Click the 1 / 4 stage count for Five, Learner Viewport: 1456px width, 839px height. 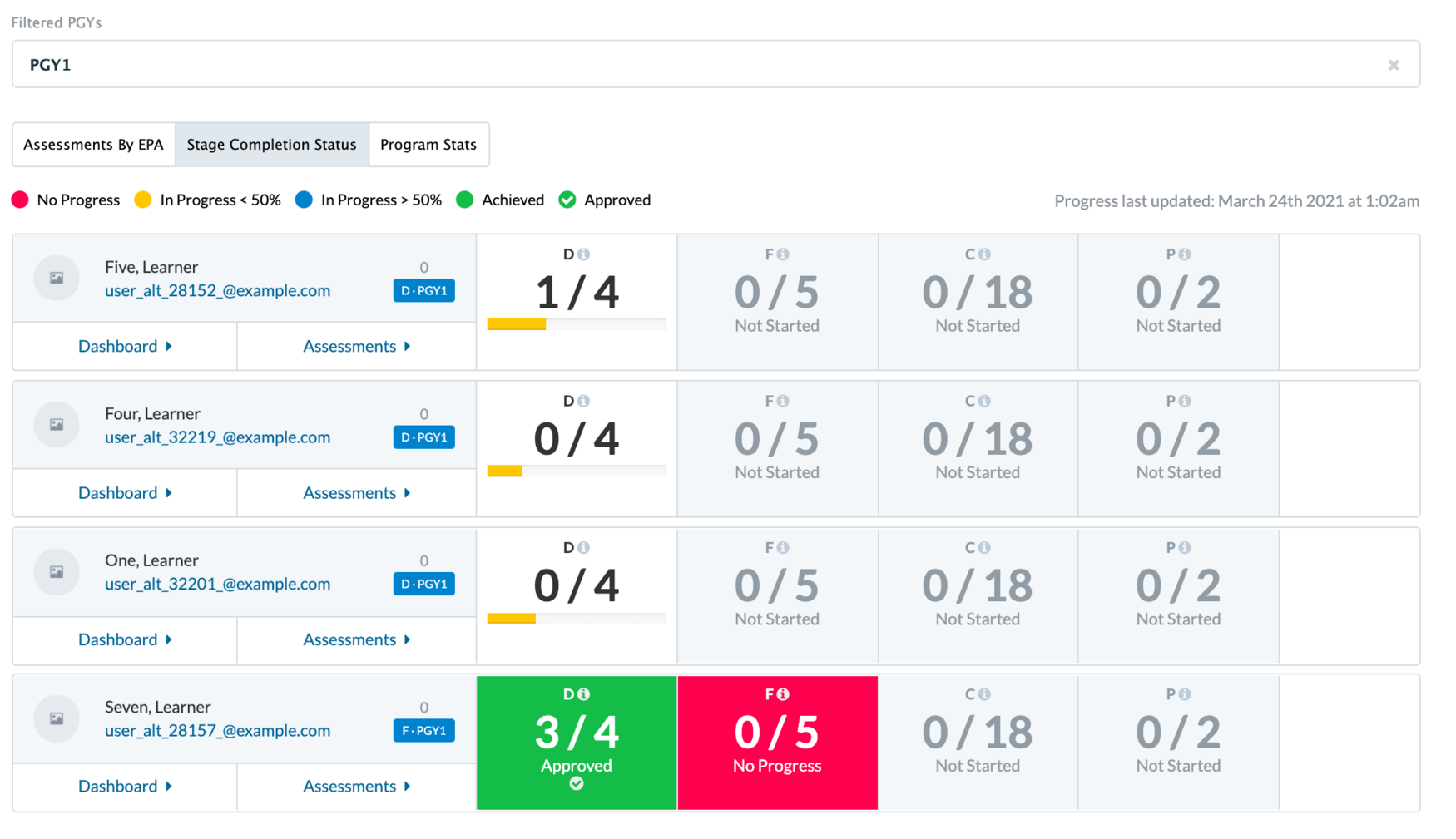point(577,293)
